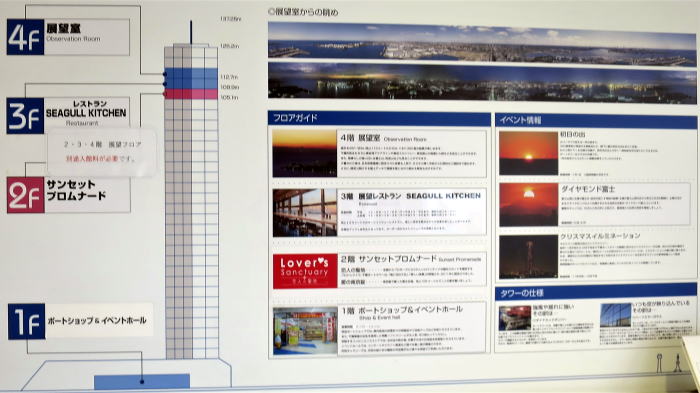Select the 1F floor badge
Viewport: 700px width, 393px height.
pos(26,321)
